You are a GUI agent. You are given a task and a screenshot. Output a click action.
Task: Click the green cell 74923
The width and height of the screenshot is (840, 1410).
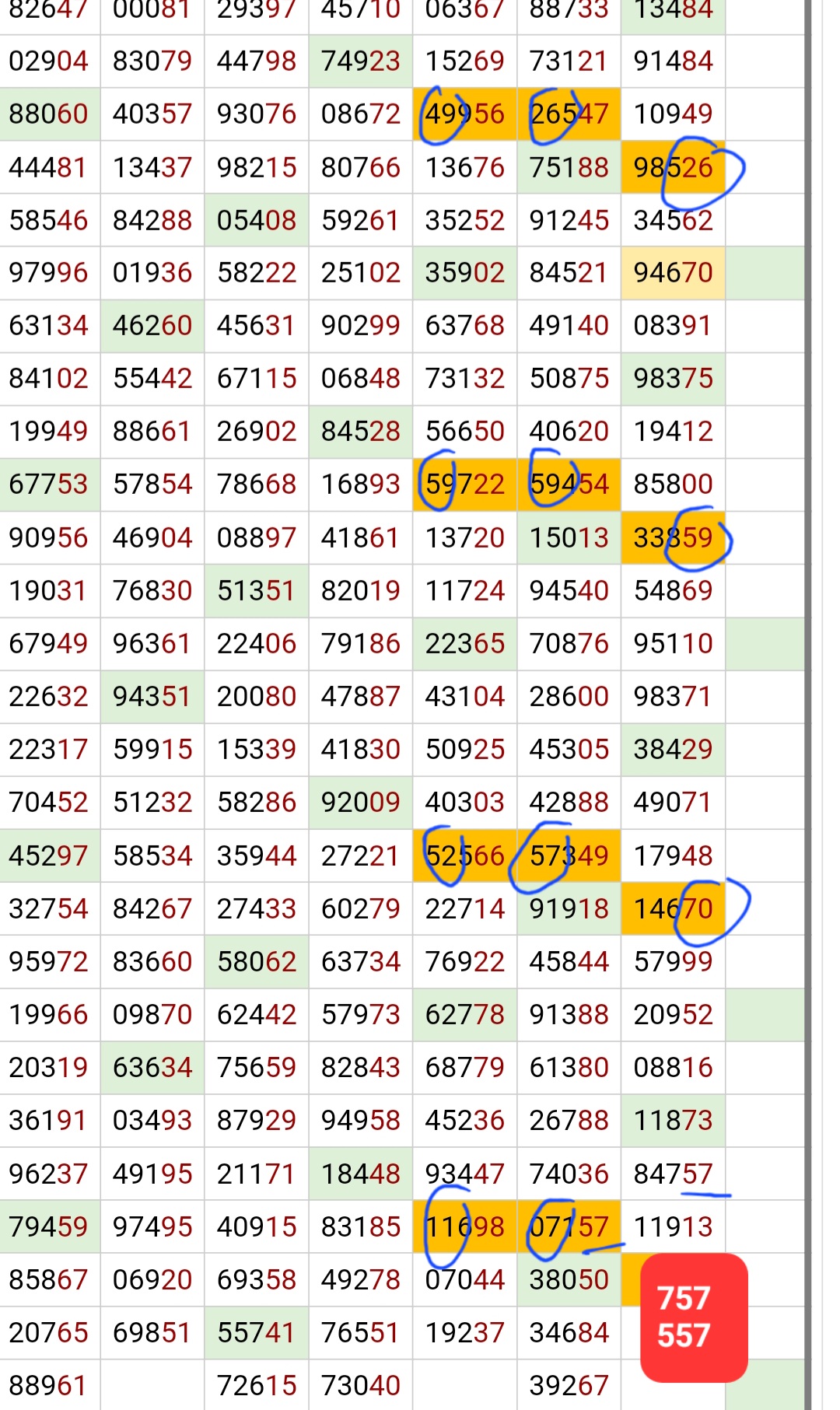pos(360,61)
